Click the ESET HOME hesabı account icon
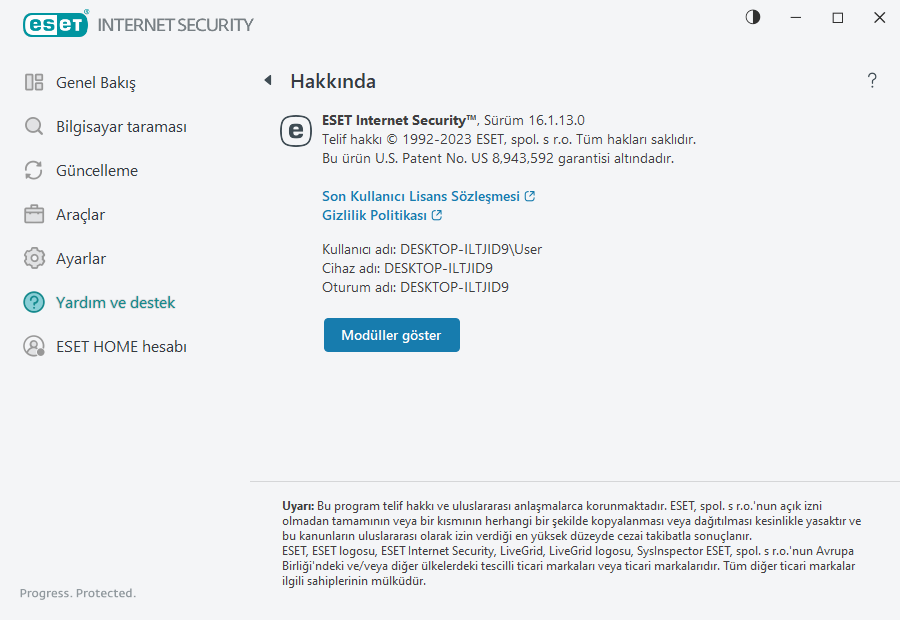Screen dimensions: 900x620 (34, 347)
